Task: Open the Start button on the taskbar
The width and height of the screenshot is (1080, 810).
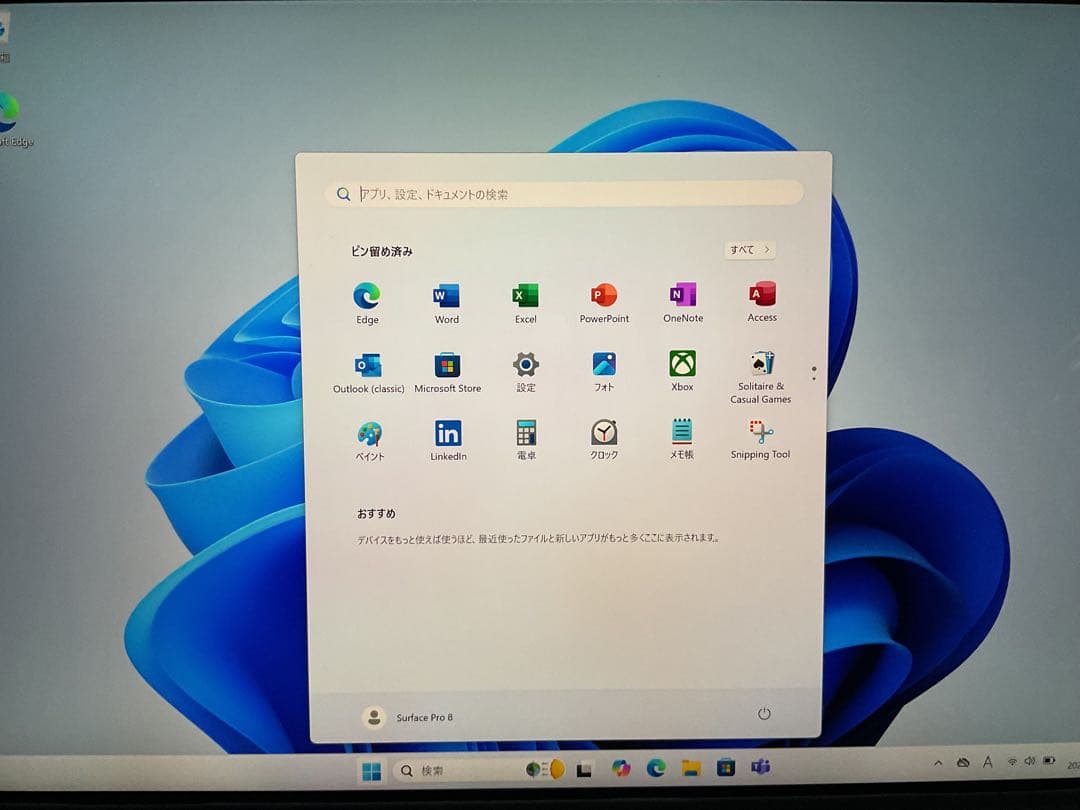Action: (374, 770)
